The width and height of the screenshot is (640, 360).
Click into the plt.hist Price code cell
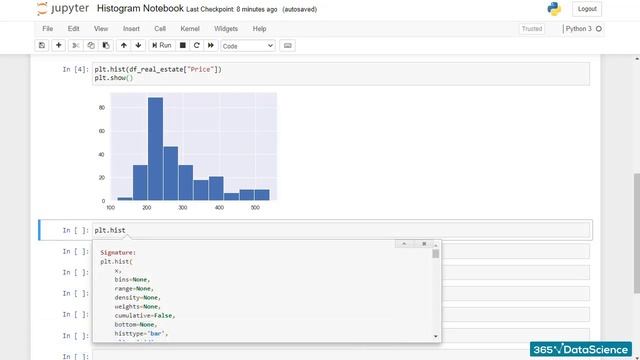(x=341, y=73)
